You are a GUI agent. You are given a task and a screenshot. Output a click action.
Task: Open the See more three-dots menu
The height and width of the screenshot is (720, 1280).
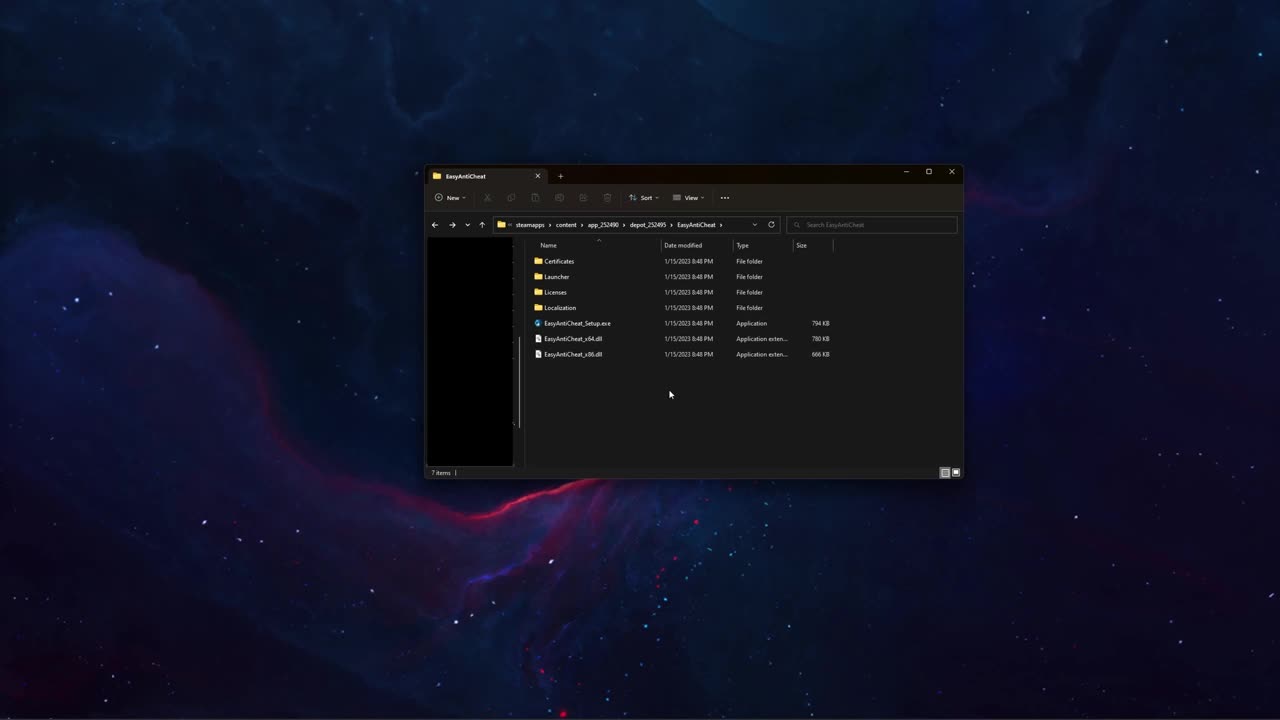tap(725, 198)
